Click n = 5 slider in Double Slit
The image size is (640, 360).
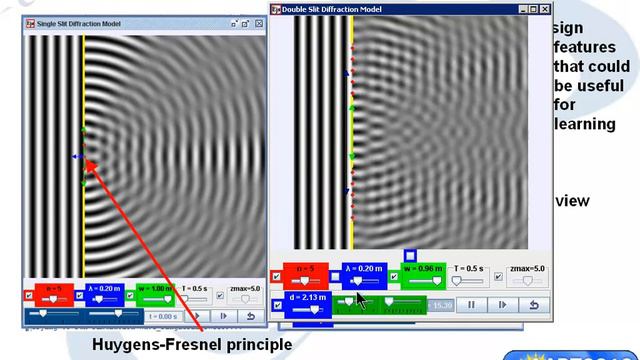(306, 281)
